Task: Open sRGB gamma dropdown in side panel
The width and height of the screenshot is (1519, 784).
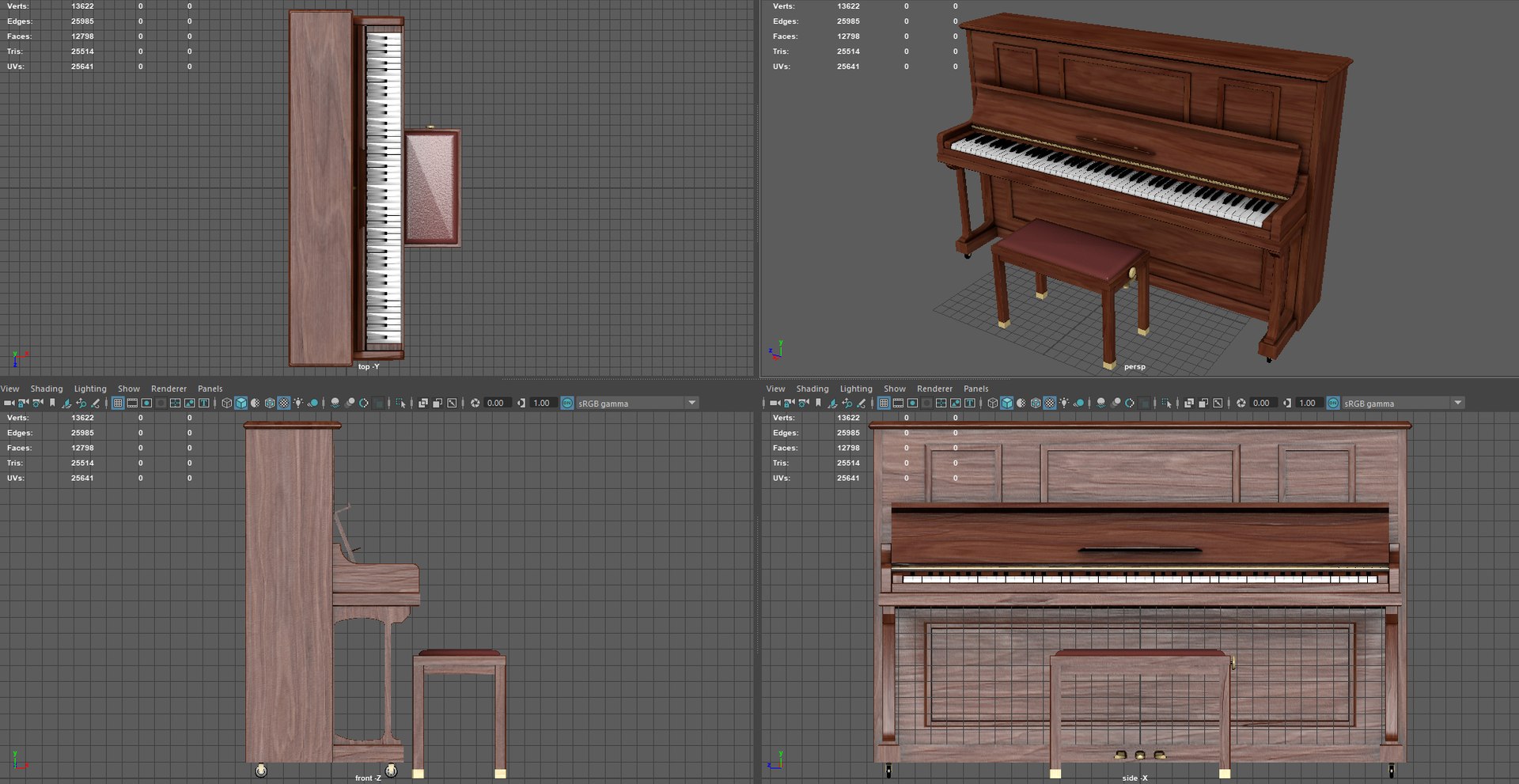Action: (1403, 403)
